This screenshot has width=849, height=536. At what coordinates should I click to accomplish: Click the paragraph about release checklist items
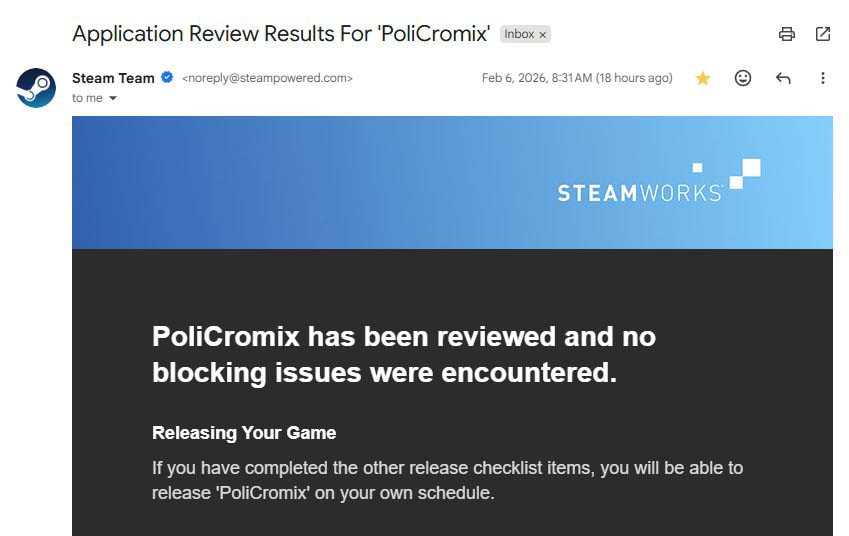[447, 480]
